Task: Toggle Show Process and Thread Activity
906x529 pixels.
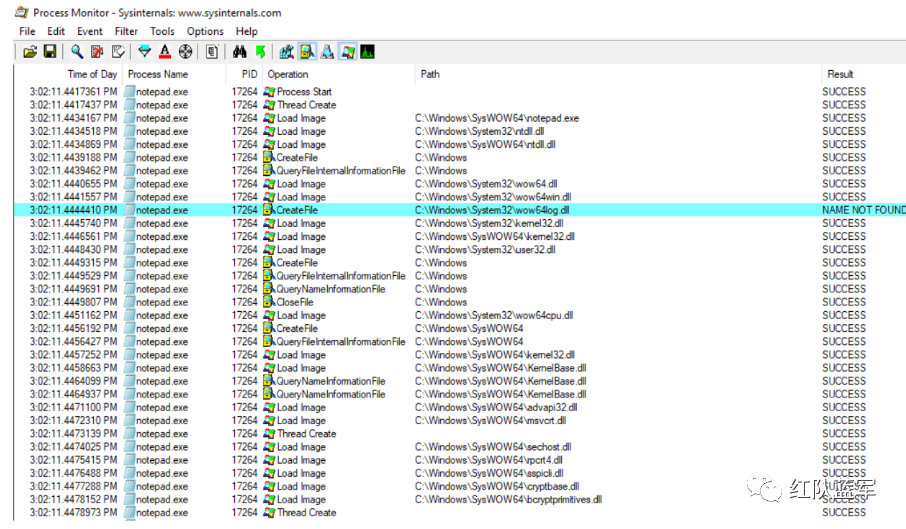Action: click(348, 52)
